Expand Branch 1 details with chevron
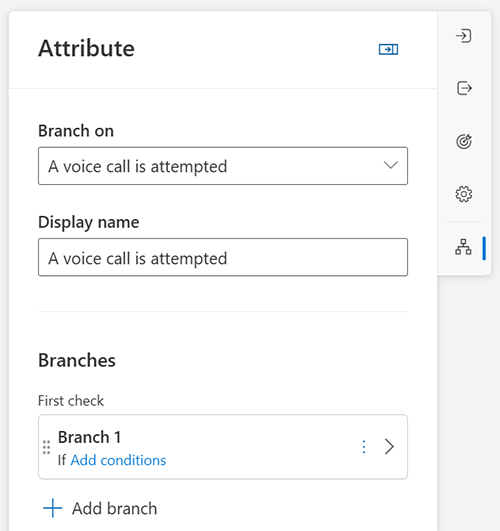500x531 pixels. (x=389, y=447)
